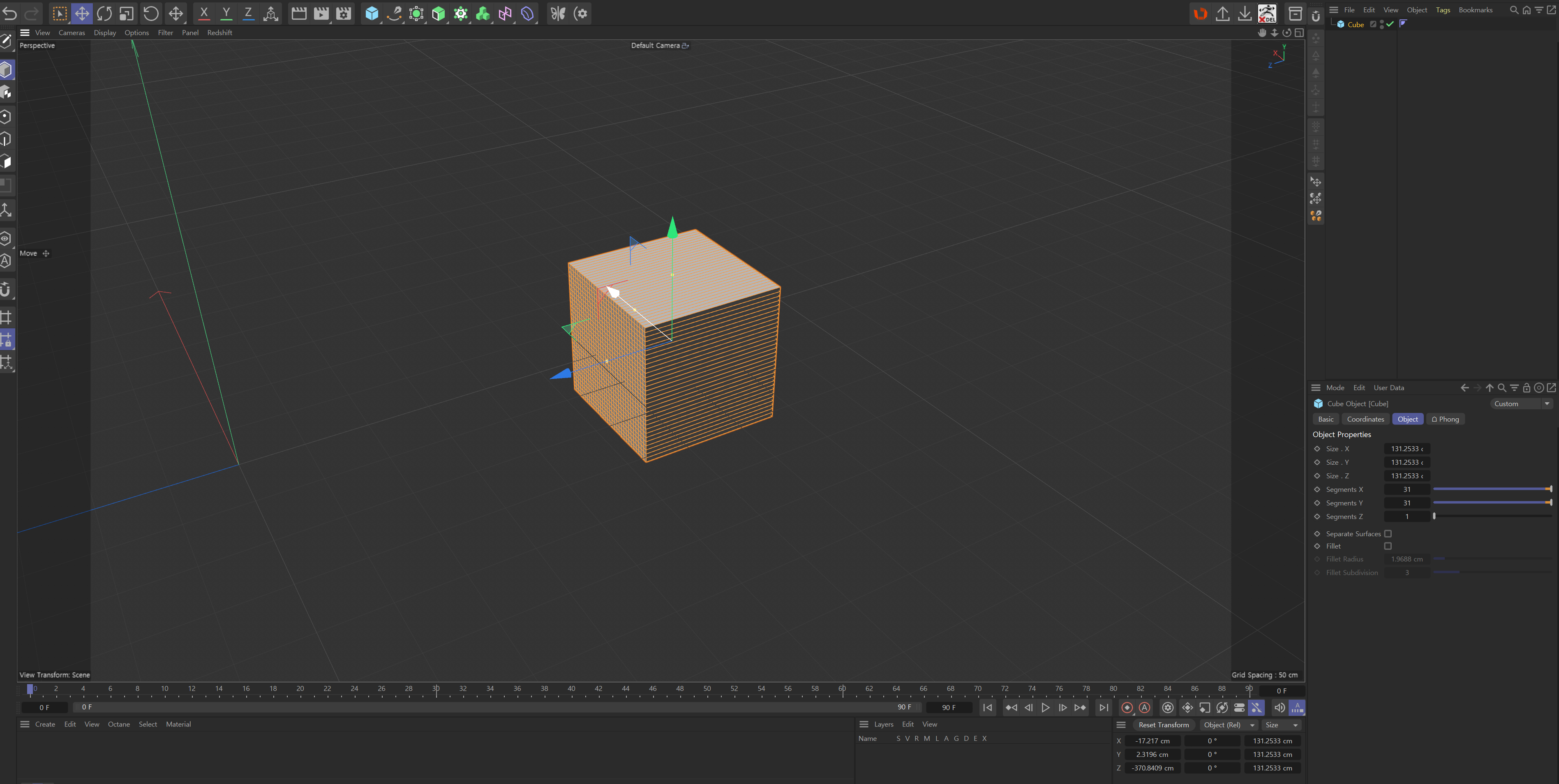Enable the Fillet checkbox
The image size is (1559, 784).
click(x=1388, y=546)
